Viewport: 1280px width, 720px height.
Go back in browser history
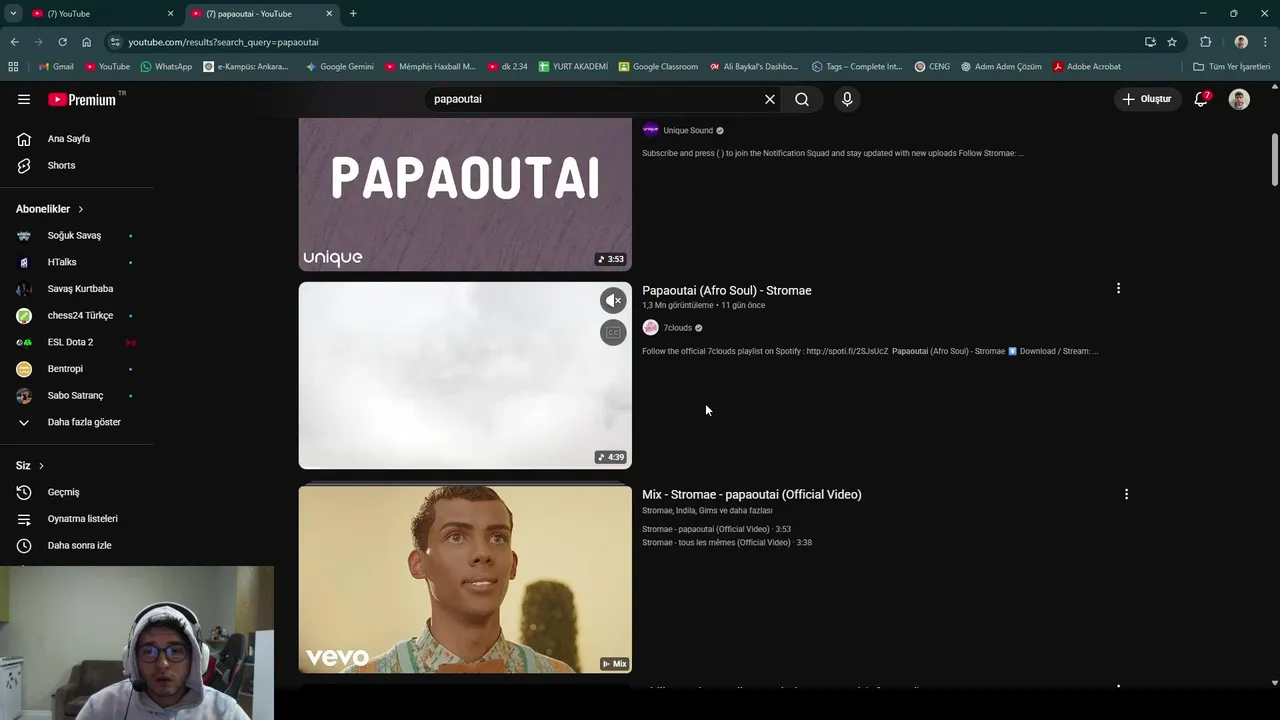pyautogui.click(x=14, y=42)
